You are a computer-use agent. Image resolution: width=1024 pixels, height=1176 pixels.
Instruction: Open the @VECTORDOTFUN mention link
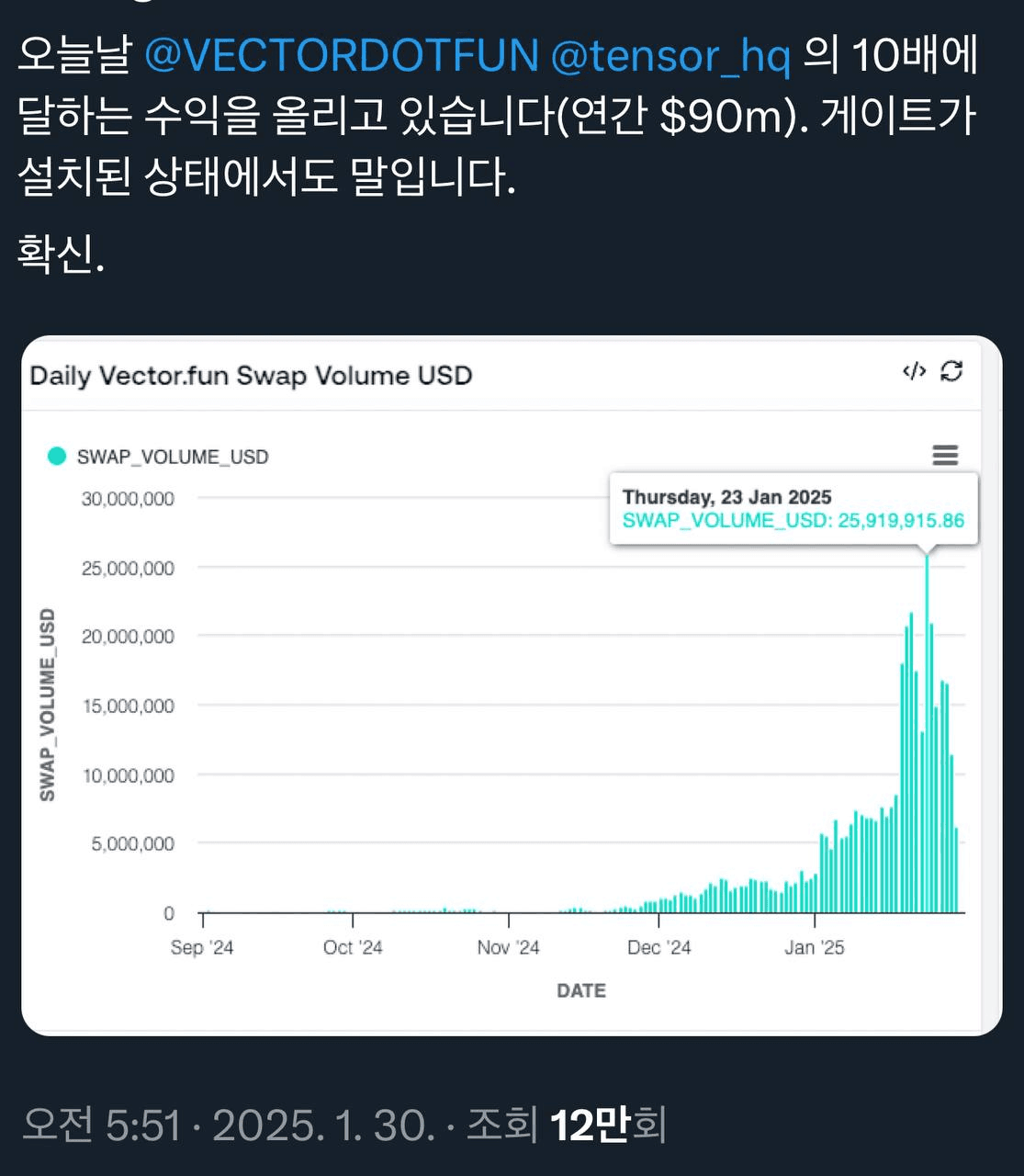pos(342,57)
